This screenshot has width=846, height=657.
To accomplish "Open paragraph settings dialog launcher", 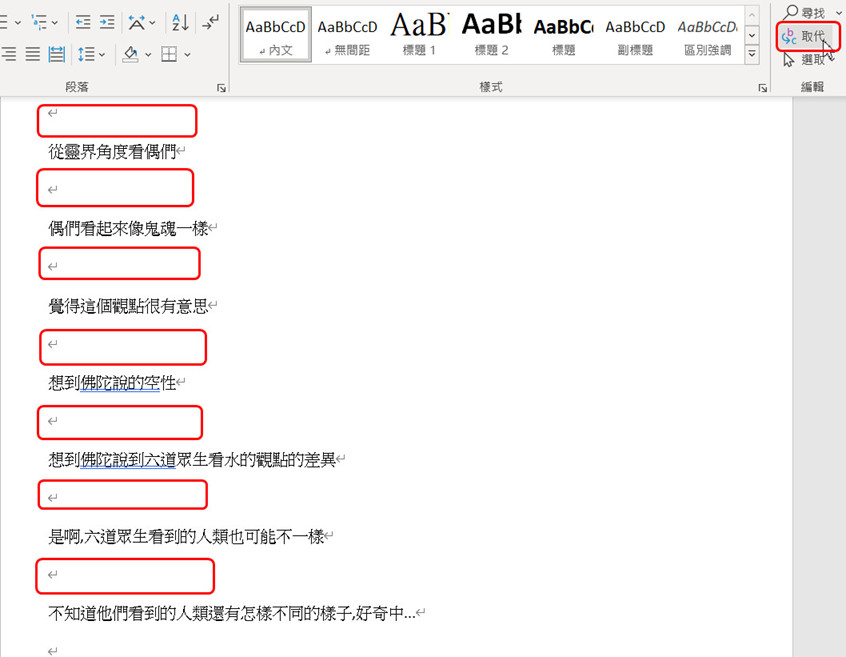I will coord(221,88).
